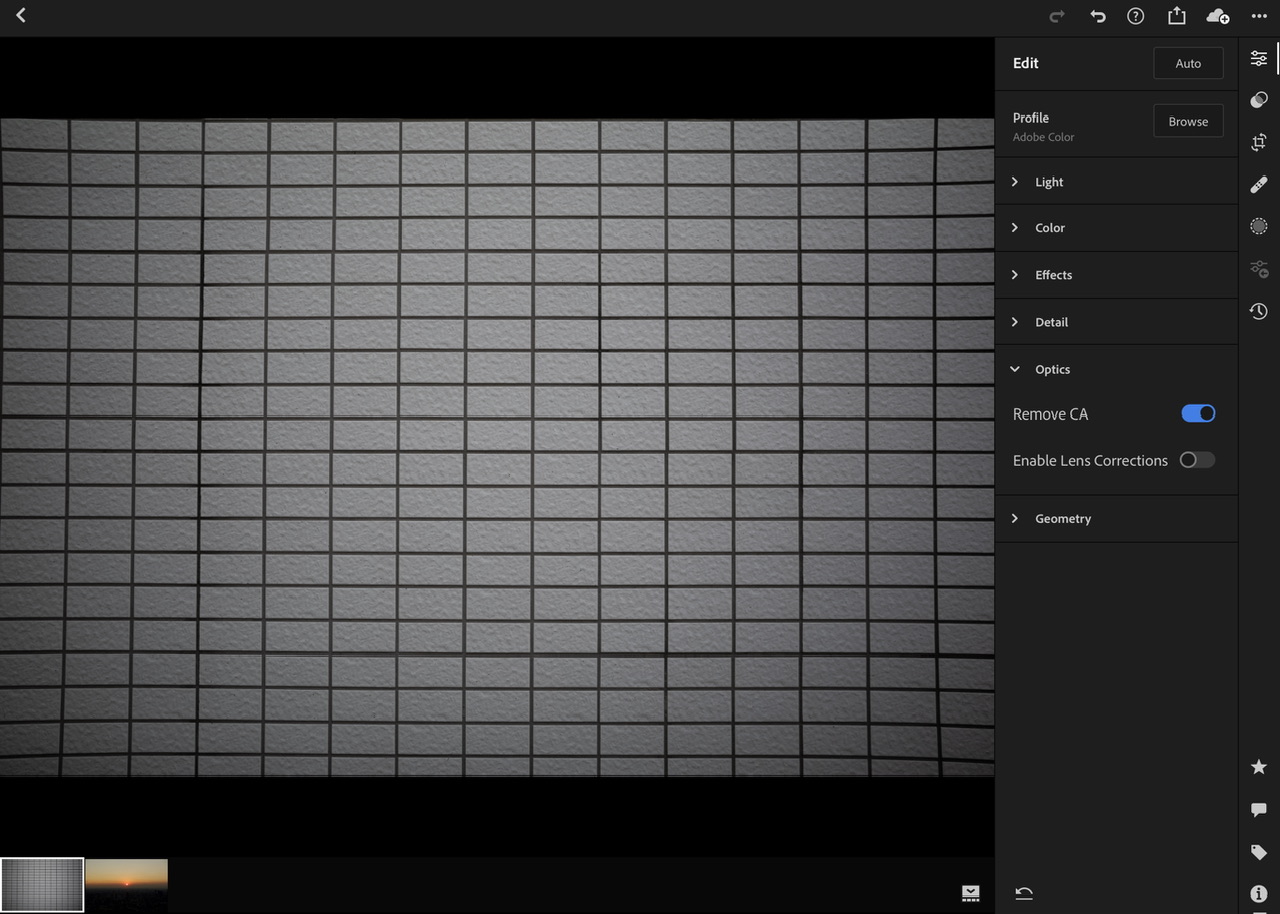The width and height of the screenshot is (1280, 914).
Task: Open the Versions history clock icon
Action: (x=1259, y=312)
